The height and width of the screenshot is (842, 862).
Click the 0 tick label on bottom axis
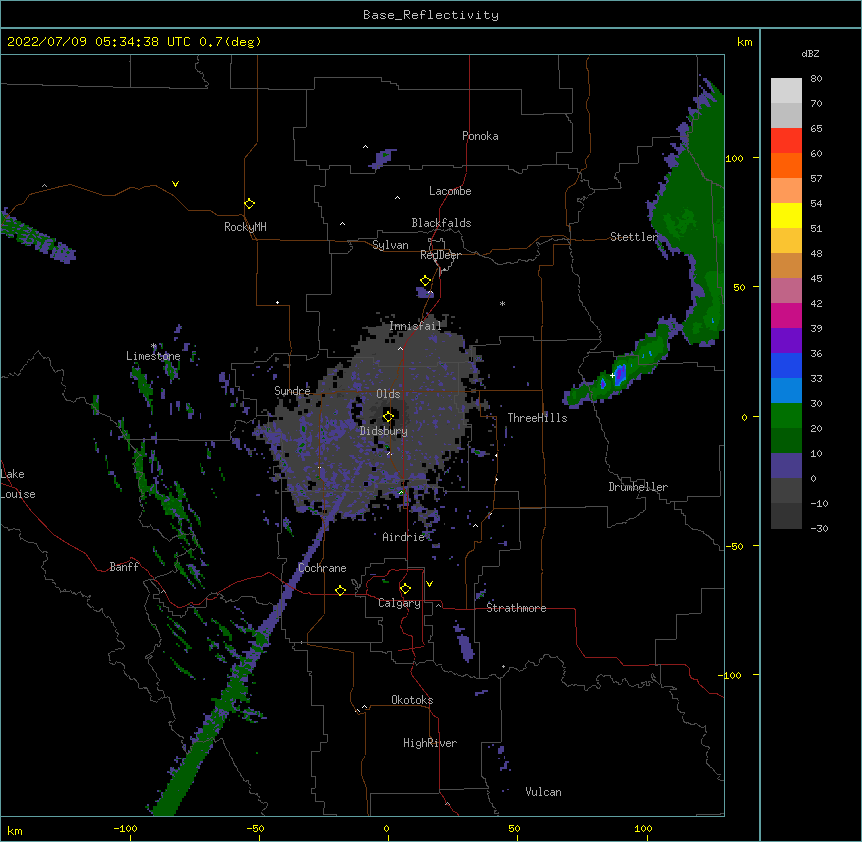coord(386,828)
